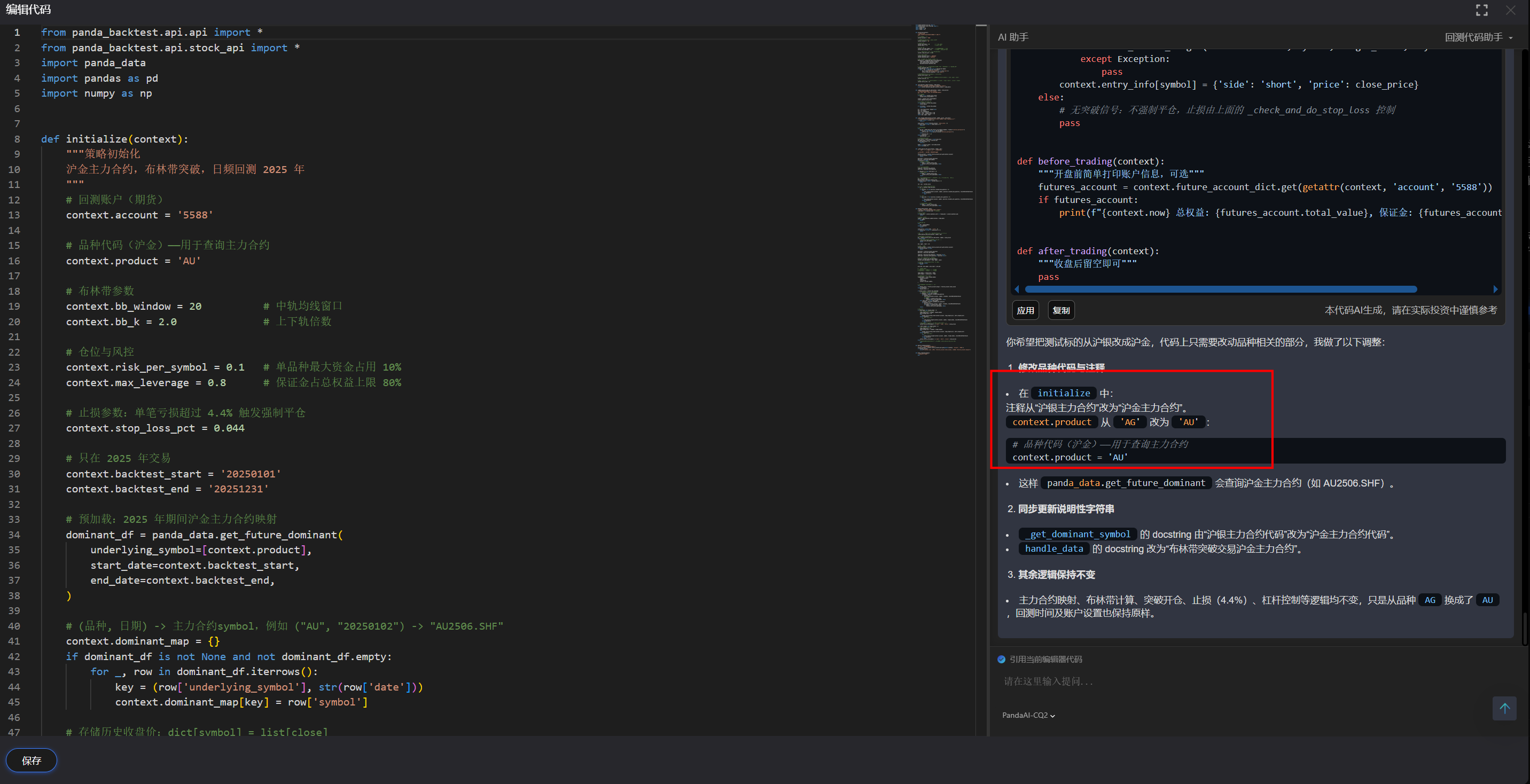
Task: Click the AU chip after 换成了
Action: tap(1487, 600)
